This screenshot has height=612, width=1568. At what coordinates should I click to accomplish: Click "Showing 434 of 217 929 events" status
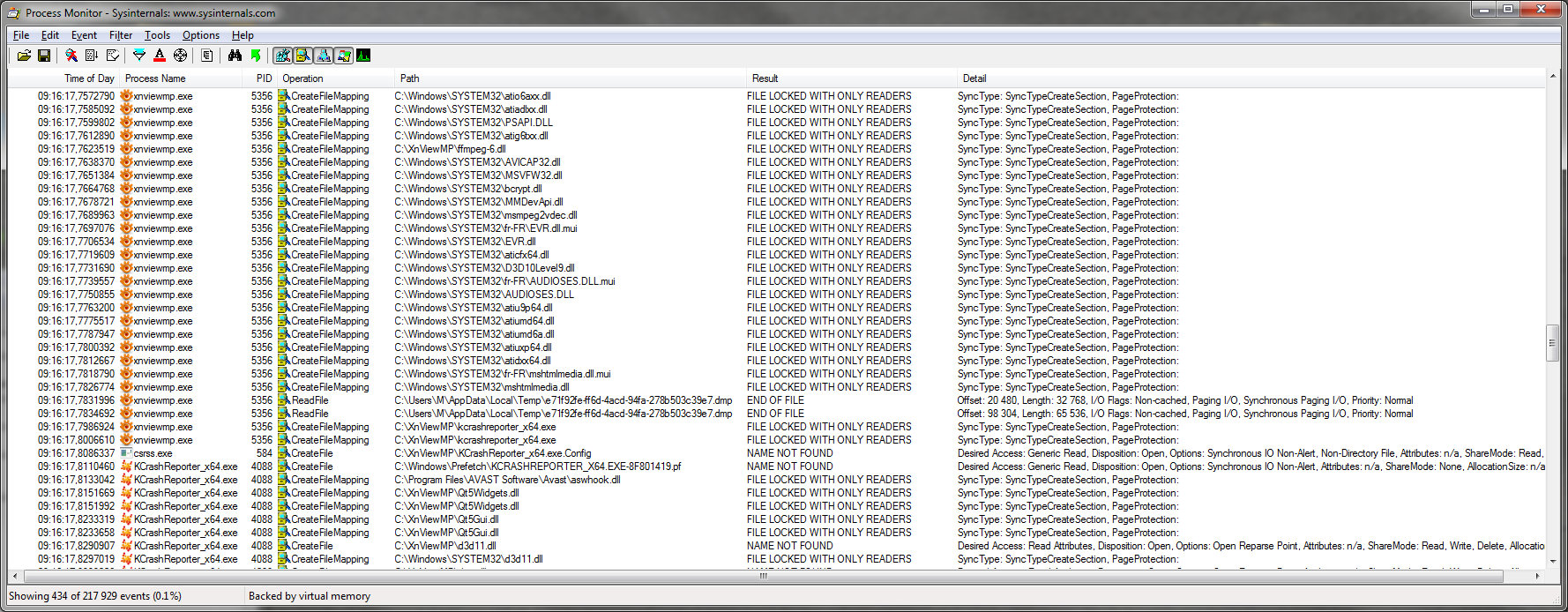click(95, 596)
